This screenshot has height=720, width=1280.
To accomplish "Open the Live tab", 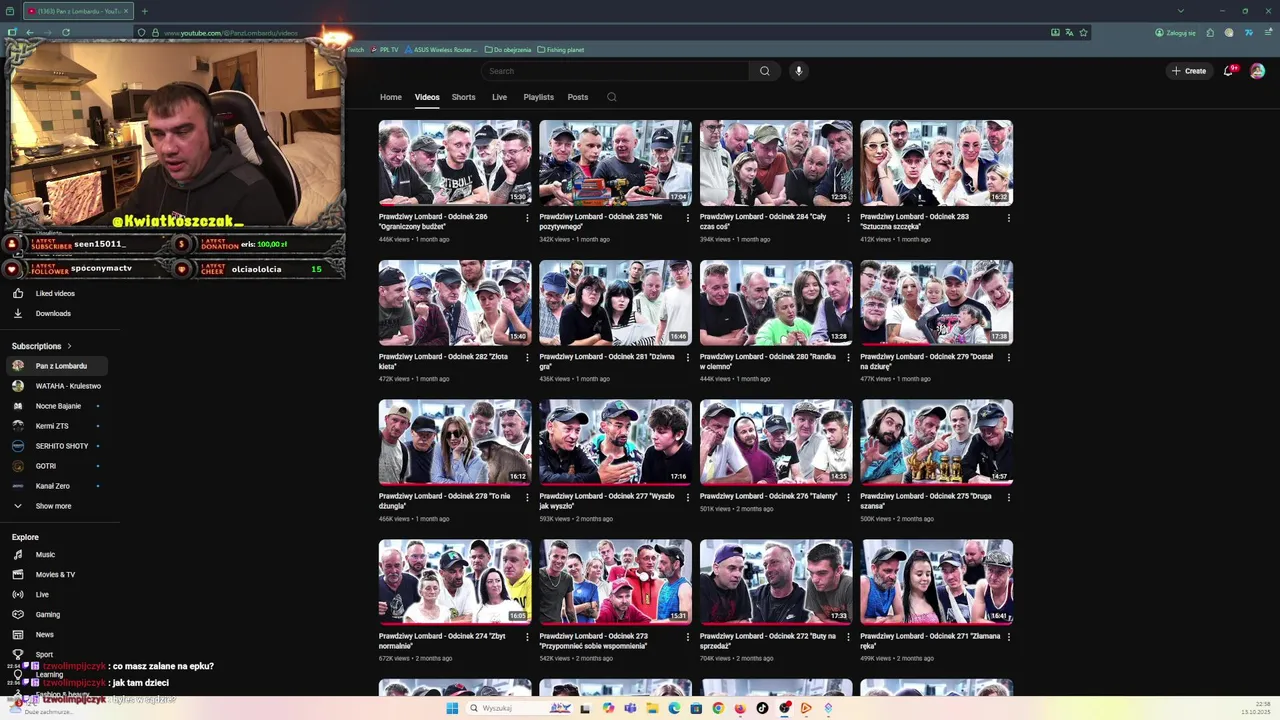I will 499,97.
